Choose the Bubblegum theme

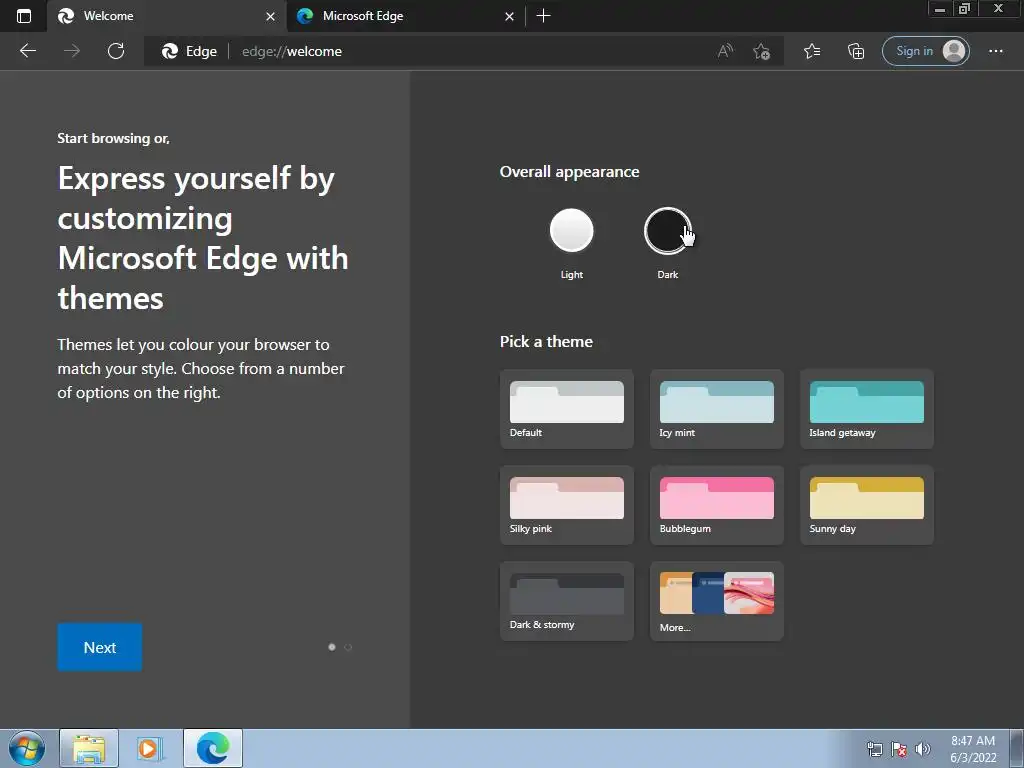pyautogui.click(x=716, y=505)
